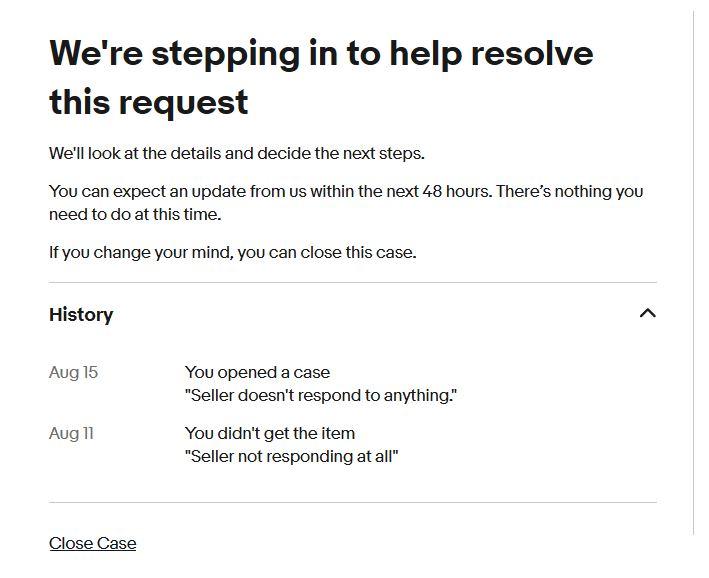Click the vertical scrollbar on the right edge
This screenshot has height=578, width=709.
point(694,271)
